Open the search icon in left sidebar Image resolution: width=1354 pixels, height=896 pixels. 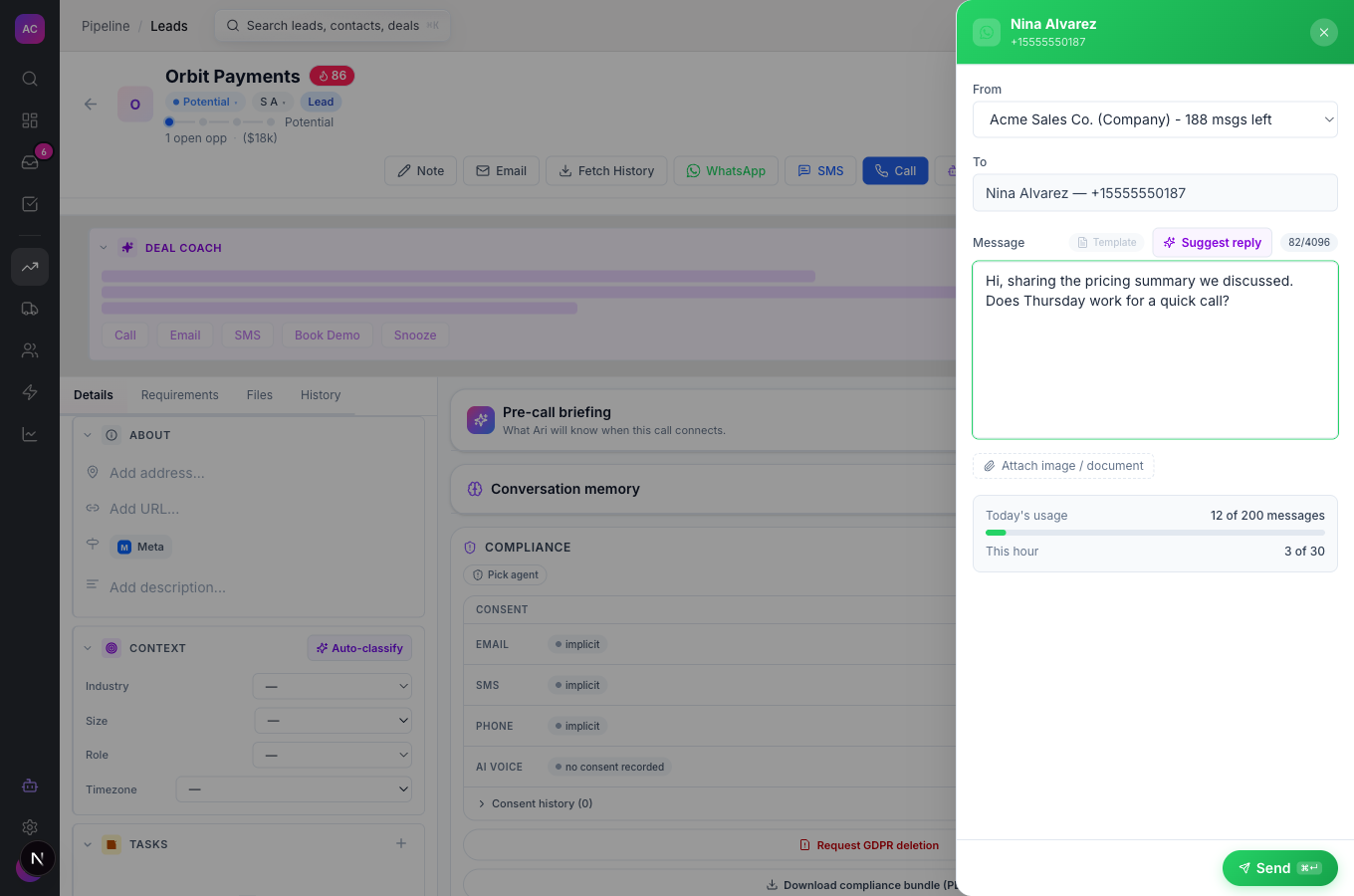pyautogui.click(x=30, y=79)
